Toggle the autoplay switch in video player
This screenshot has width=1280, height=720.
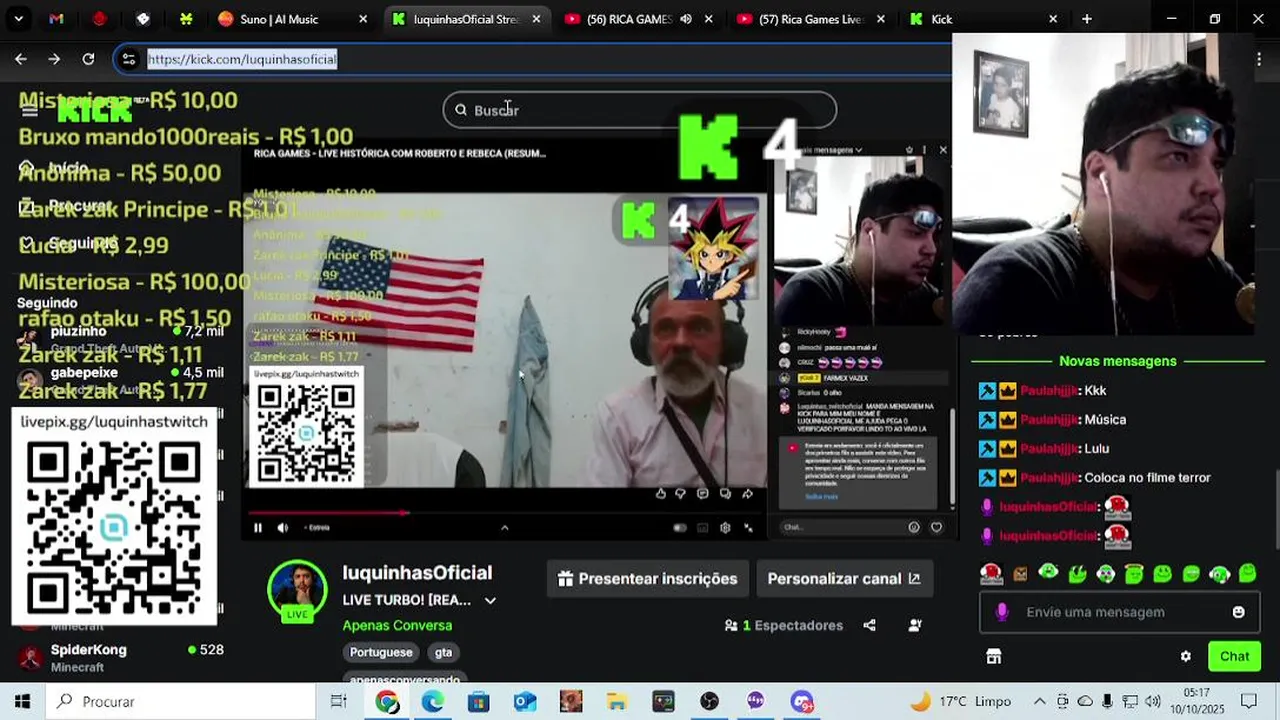(680, 528)
